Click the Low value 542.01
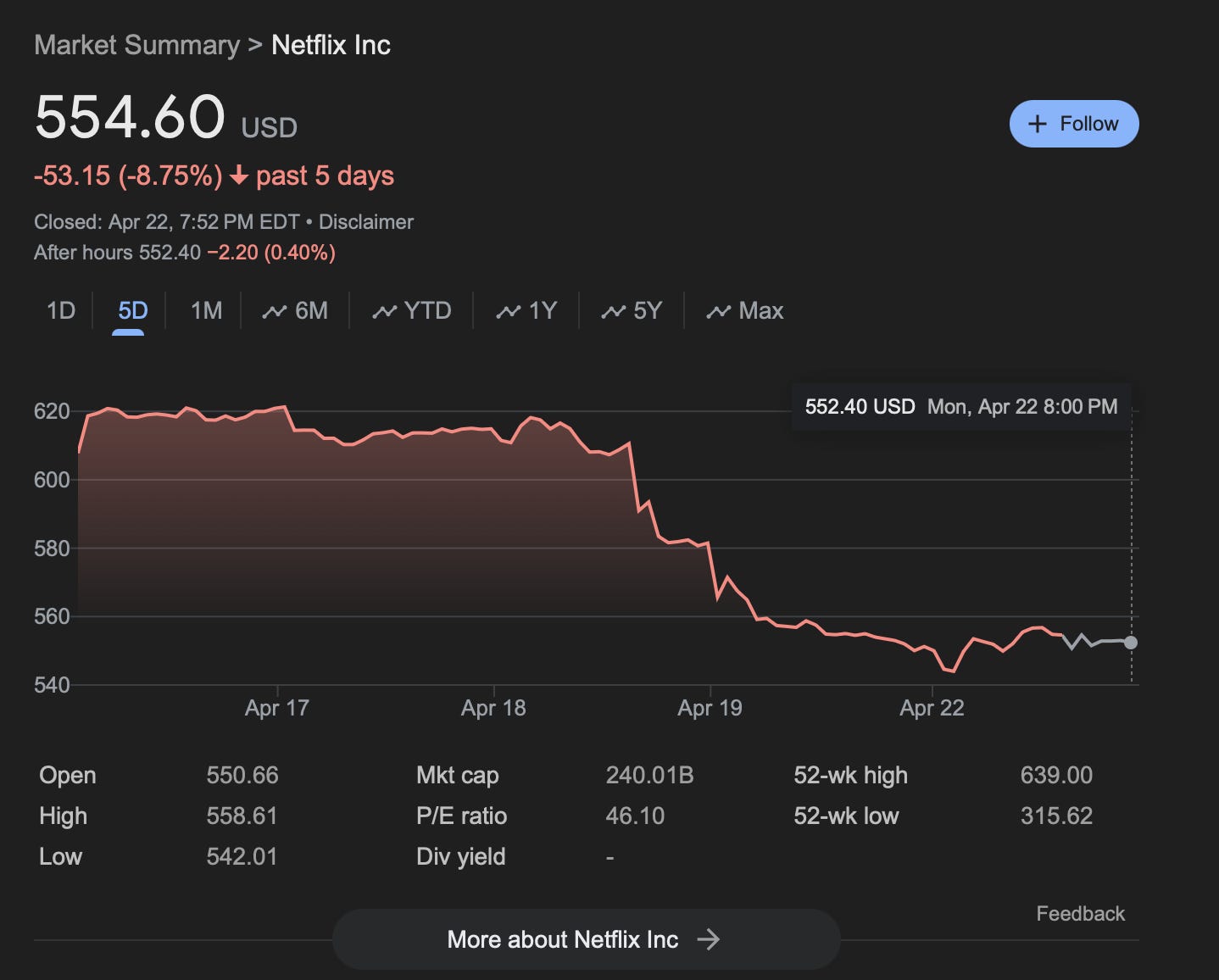Viewport: 1219px width, 980px height. 242,856
